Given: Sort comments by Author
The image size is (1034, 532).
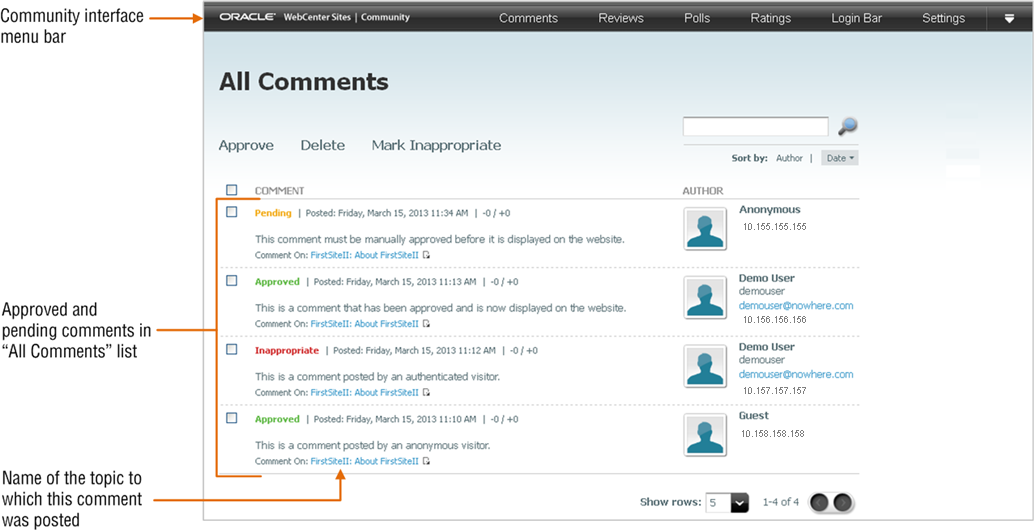Looking at the screenshot, I should (789, 158).
